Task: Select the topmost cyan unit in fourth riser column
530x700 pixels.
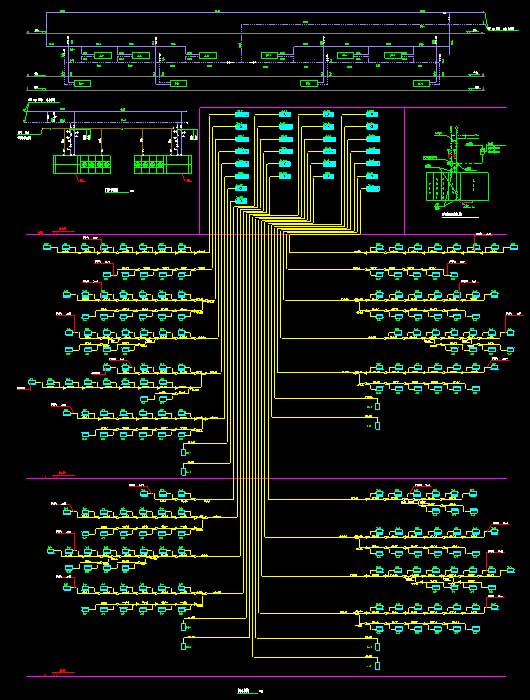Action: coord(372,114)
